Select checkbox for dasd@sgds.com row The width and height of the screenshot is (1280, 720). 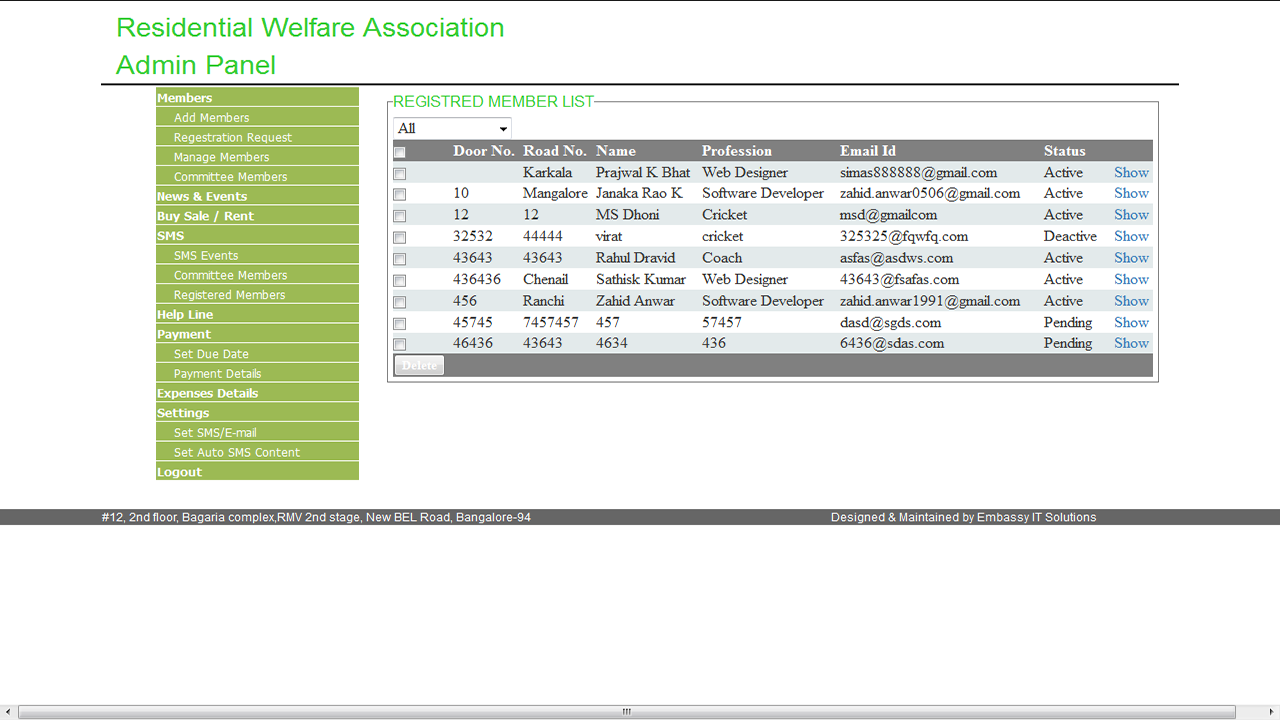click(x=400, y=324)
